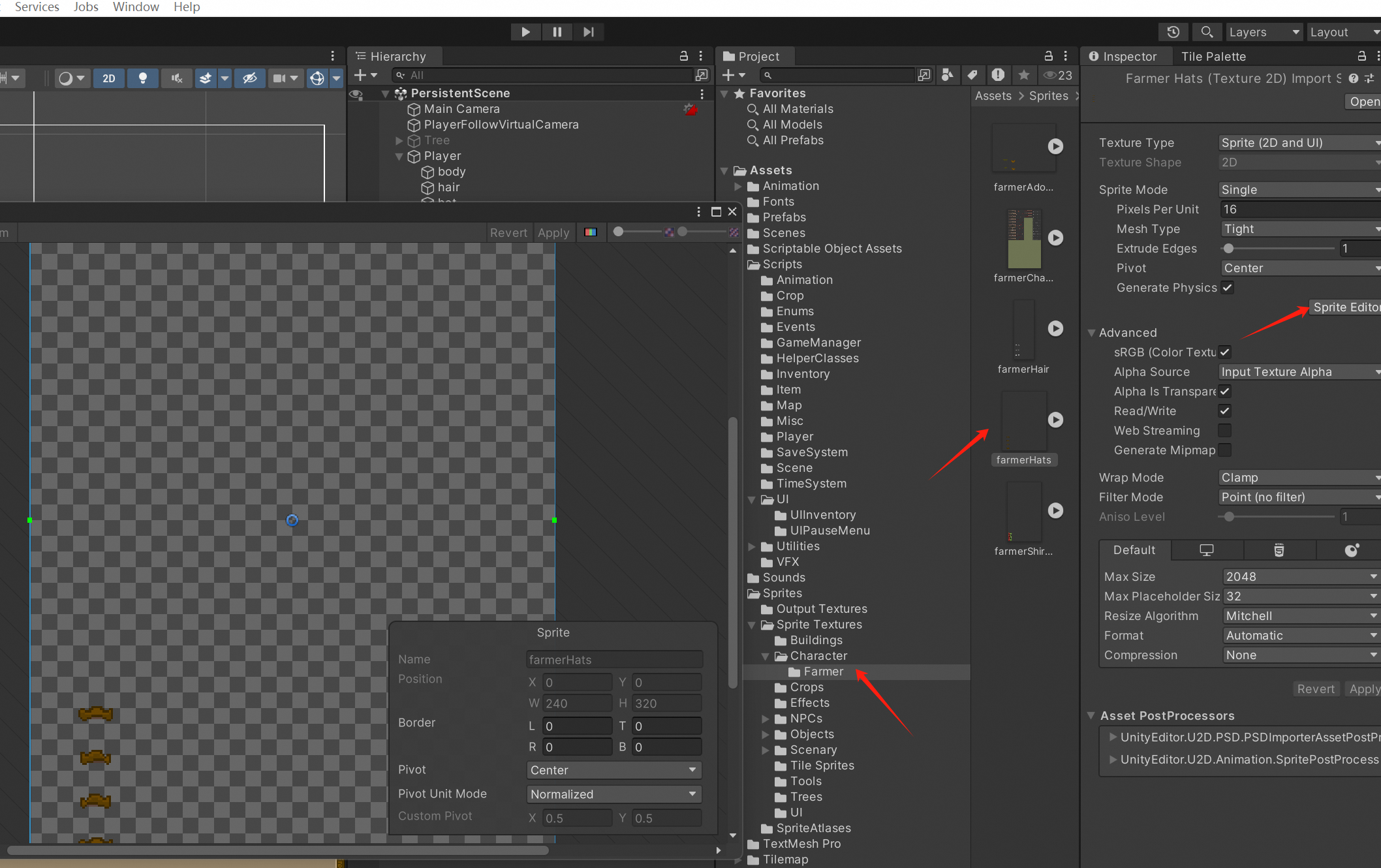
Task: Toggle the 2D scene view mode
Action: (109, 78)
